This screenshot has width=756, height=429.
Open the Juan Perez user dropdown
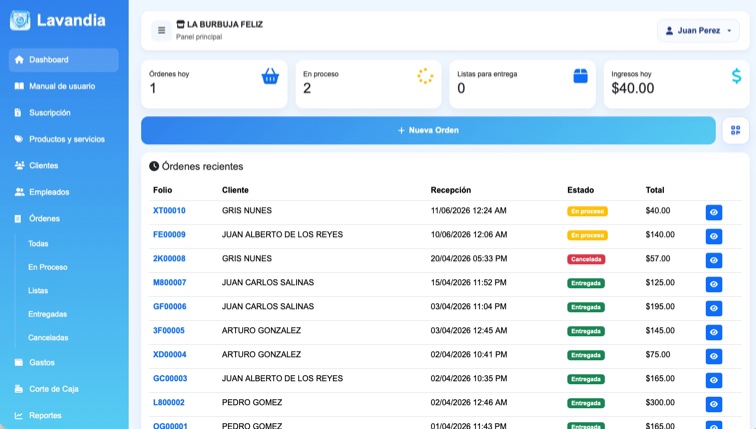click(x=698, y=30)
